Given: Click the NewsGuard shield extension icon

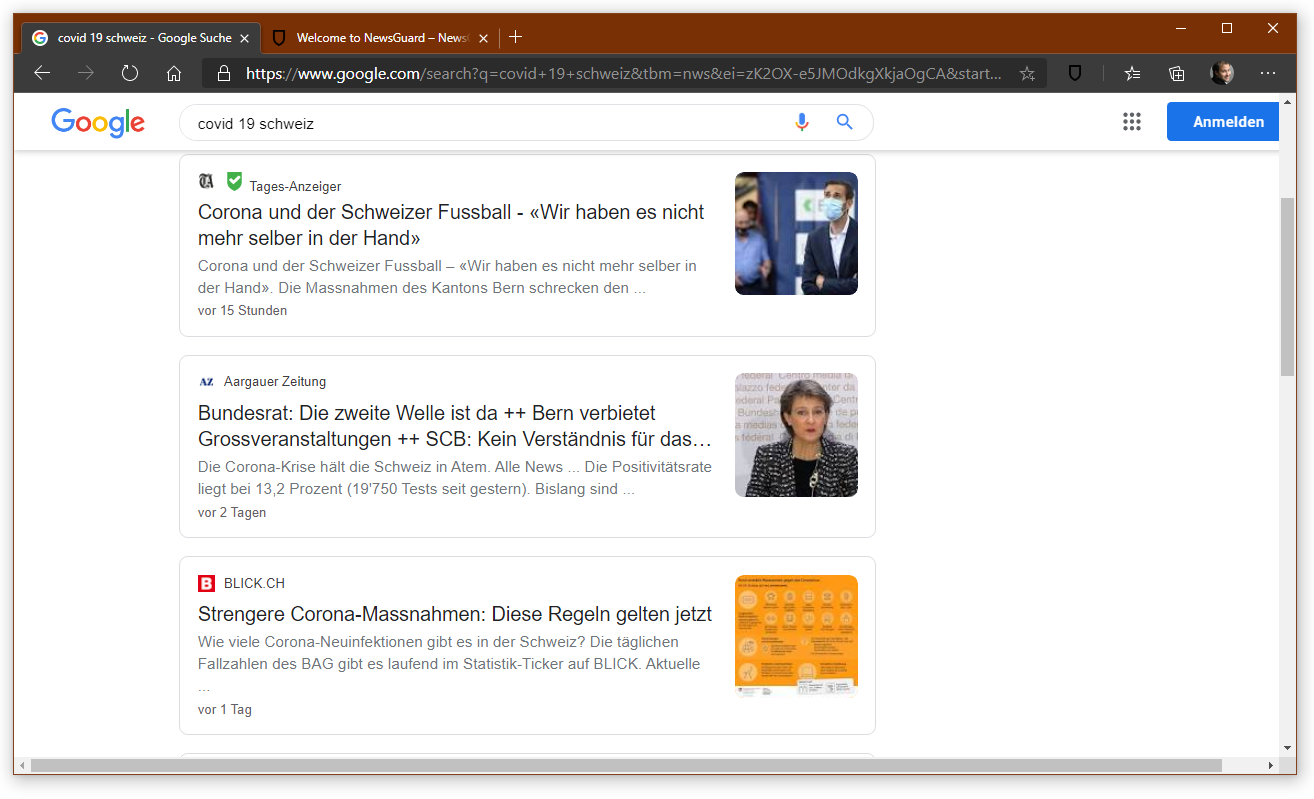Looking at the screenshot, I should pyautogui.click(x=1075, y=73).
